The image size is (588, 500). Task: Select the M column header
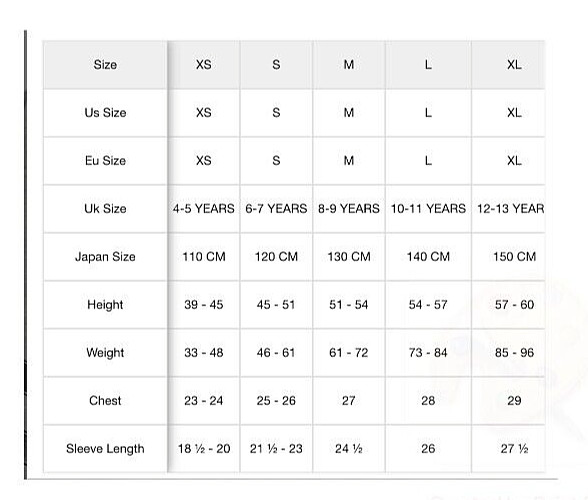click(349, 65)
